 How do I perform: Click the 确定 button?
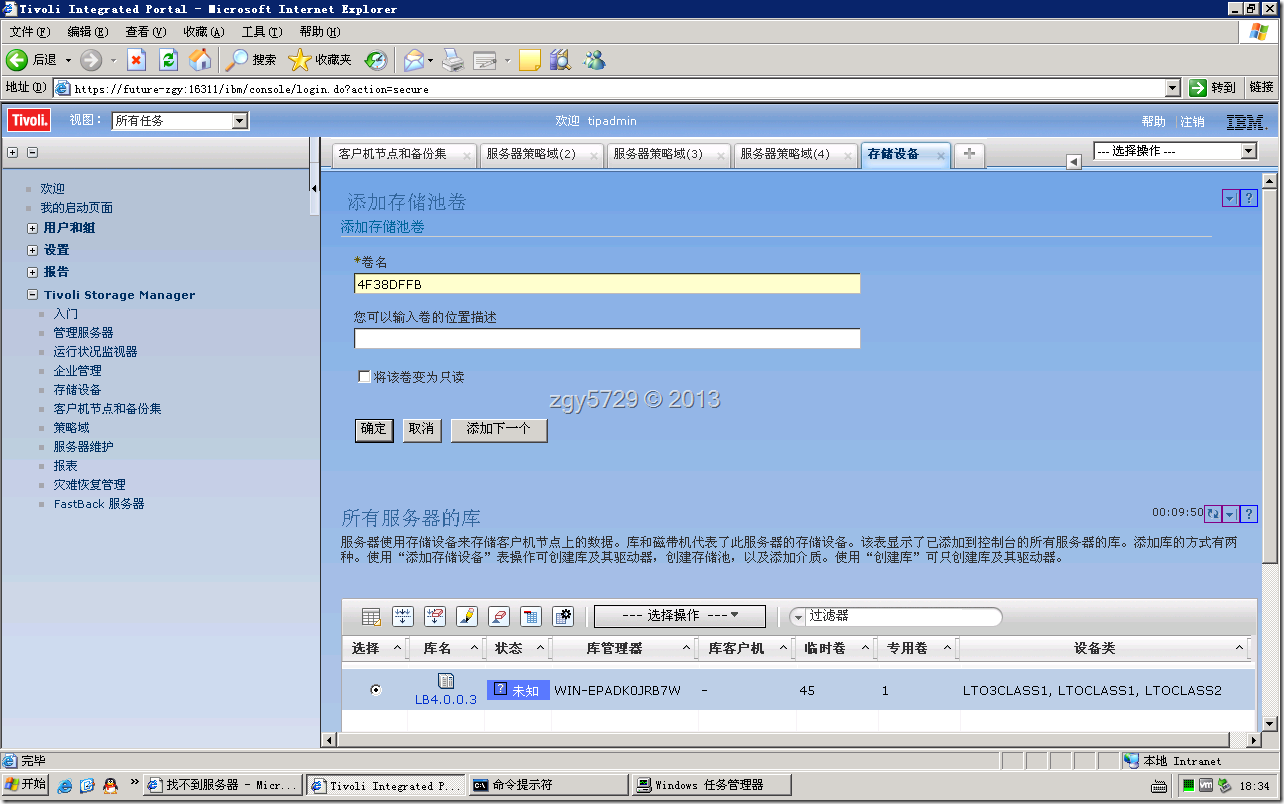pos(374,429)
